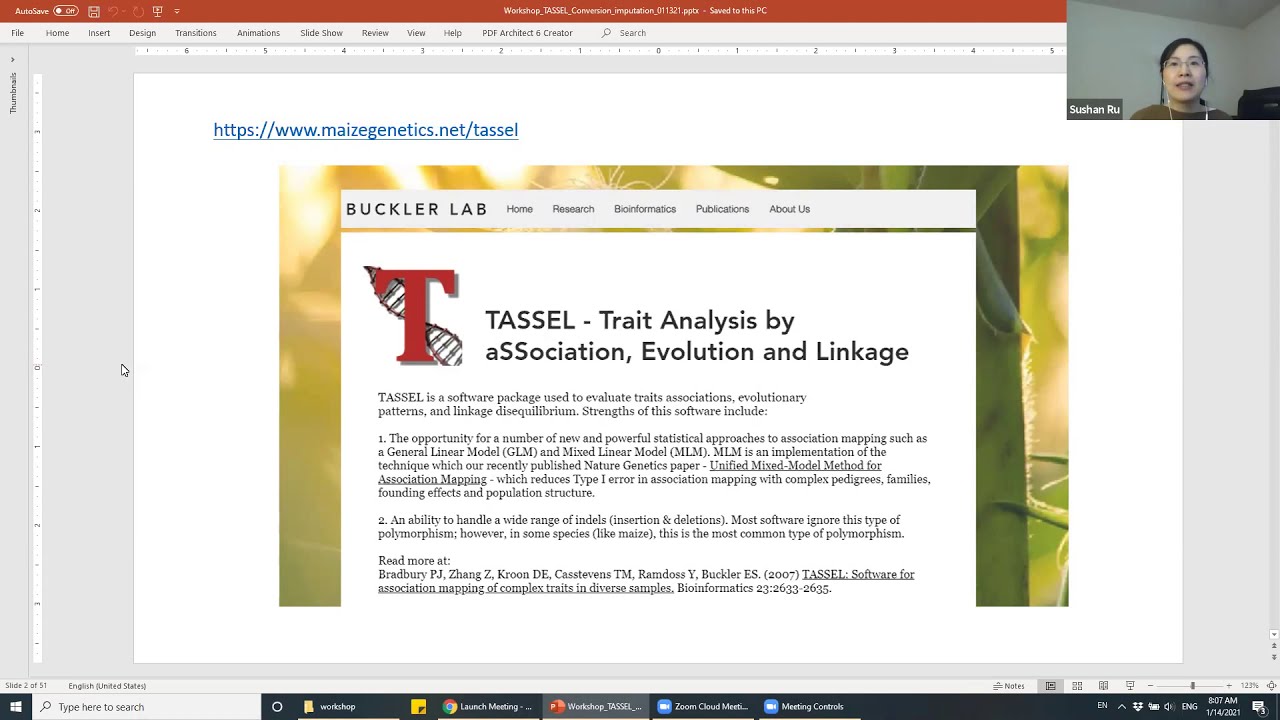This screenshot has height=720, width=1280.
Task: Switch to Slide Sorter view icon
Action: pos(1077,686)
